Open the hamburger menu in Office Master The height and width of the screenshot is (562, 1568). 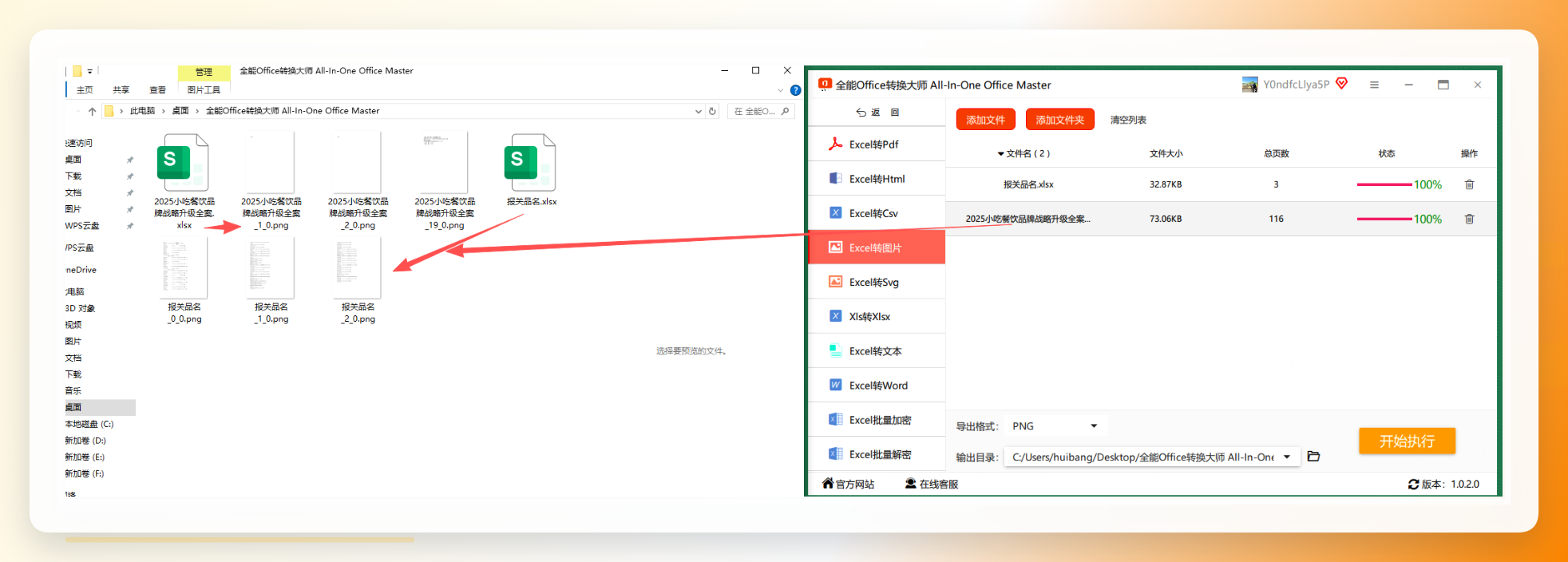pyautogui.click(x=1374, y=85)
